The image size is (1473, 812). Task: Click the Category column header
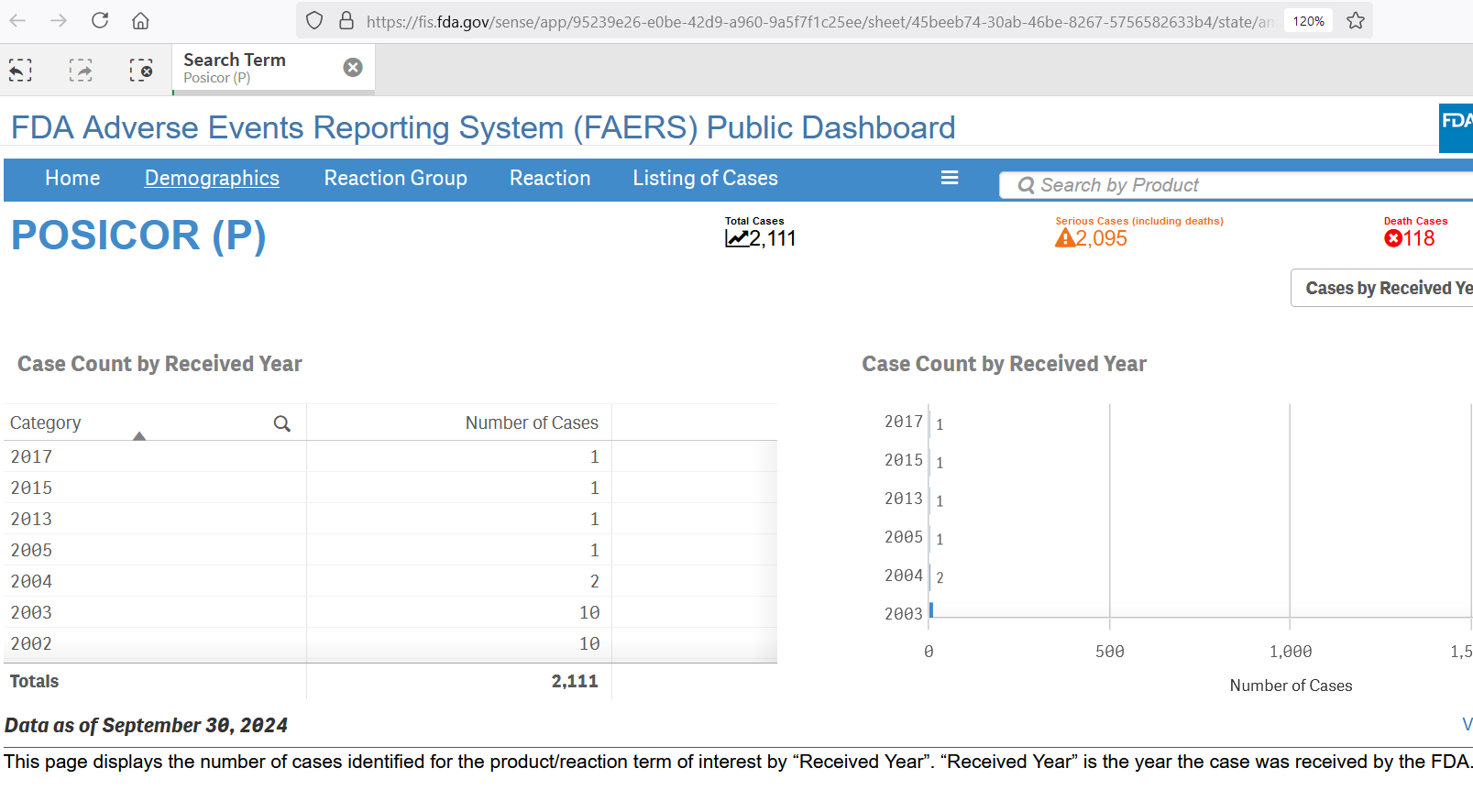pyautogui.click(x=46, y=423)
